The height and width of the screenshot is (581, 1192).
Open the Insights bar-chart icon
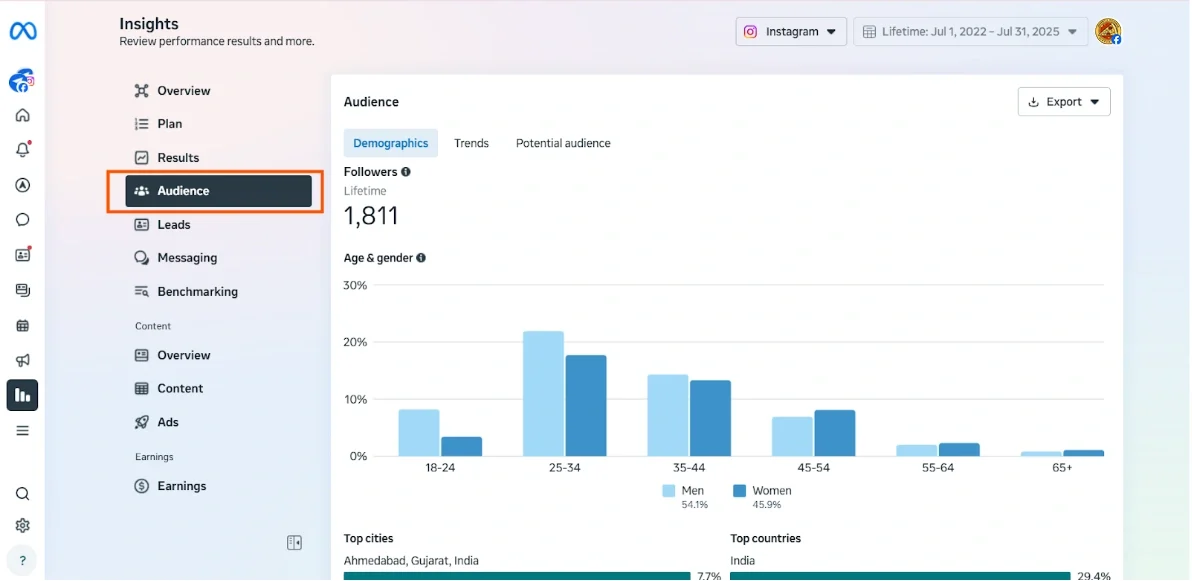22,395
